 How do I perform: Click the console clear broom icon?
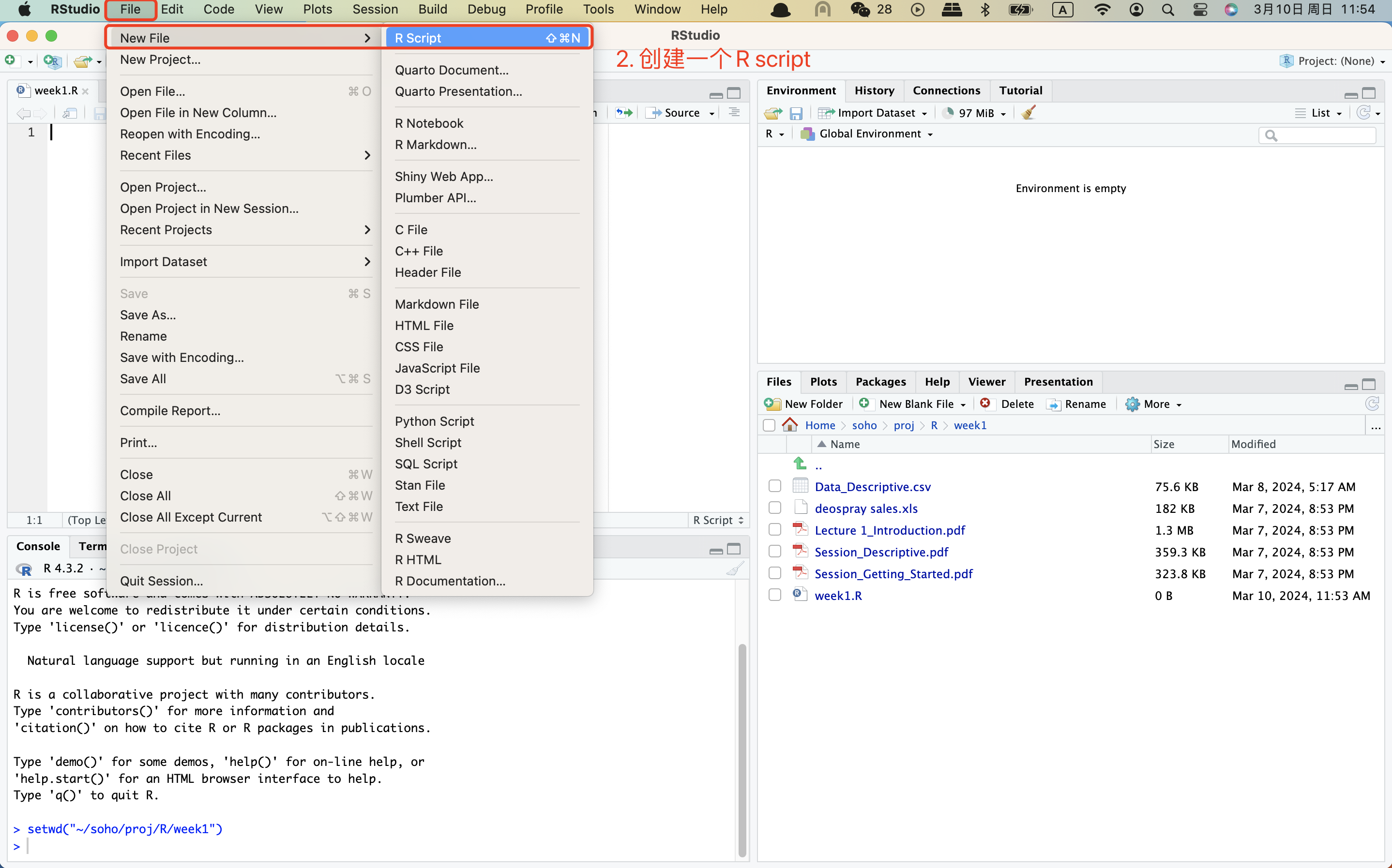[x=734, y=569]
